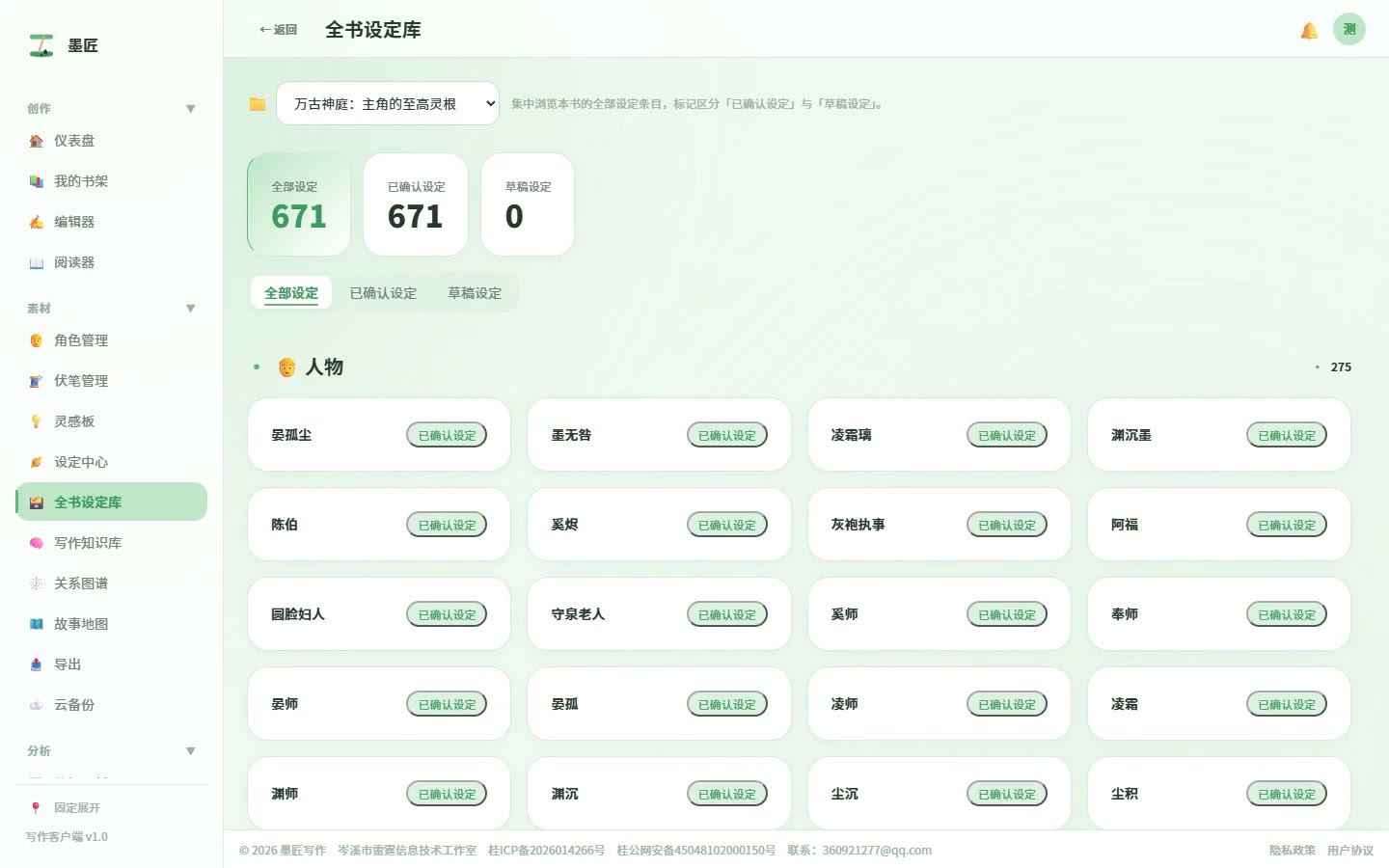Viewport: 1389px width, 868px height.
Task: Switch to the 全部设定 tab
Action: [x=291, y=293]
